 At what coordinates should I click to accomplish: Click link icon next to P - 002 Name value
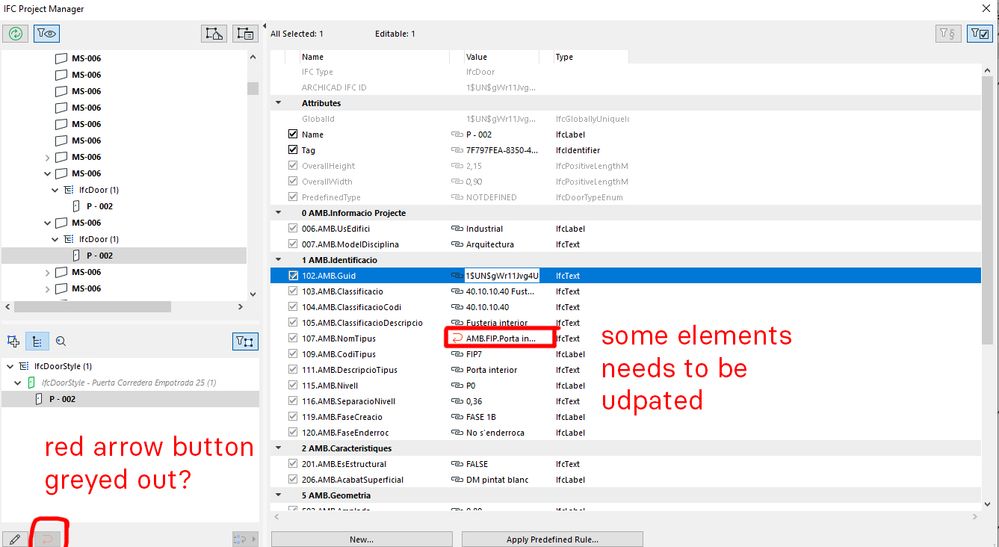(x=457, y=134)
